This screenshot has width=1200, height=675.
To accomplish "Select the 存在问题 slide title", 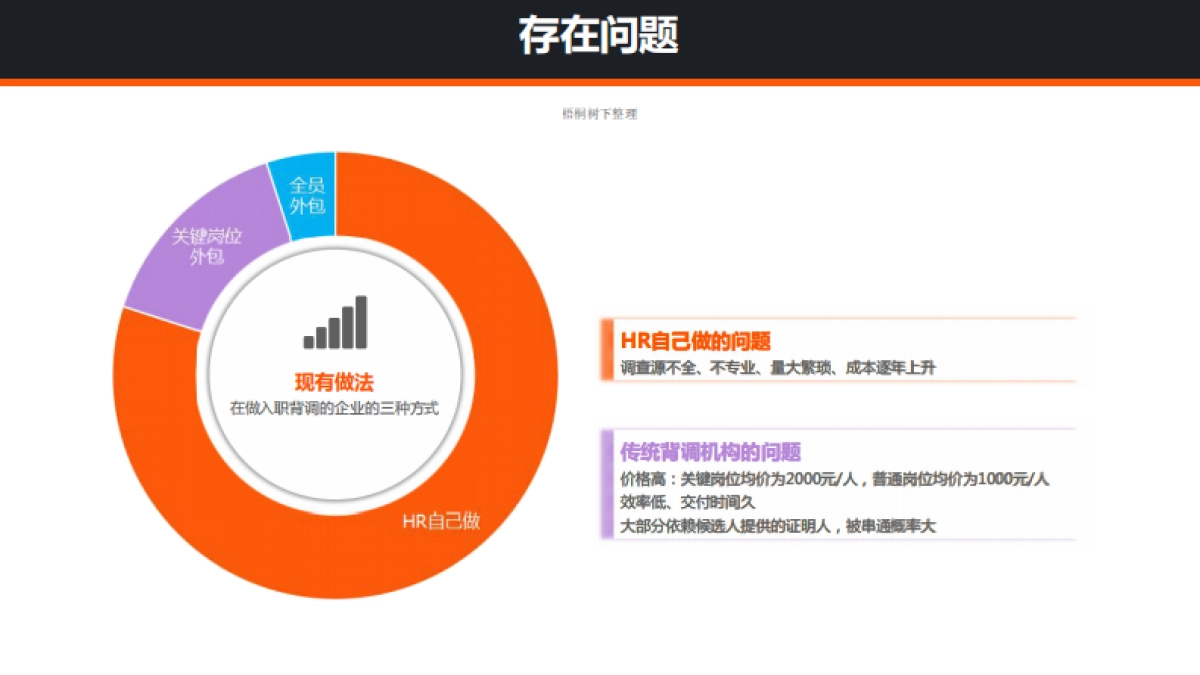I will click(x=600, y=36).
